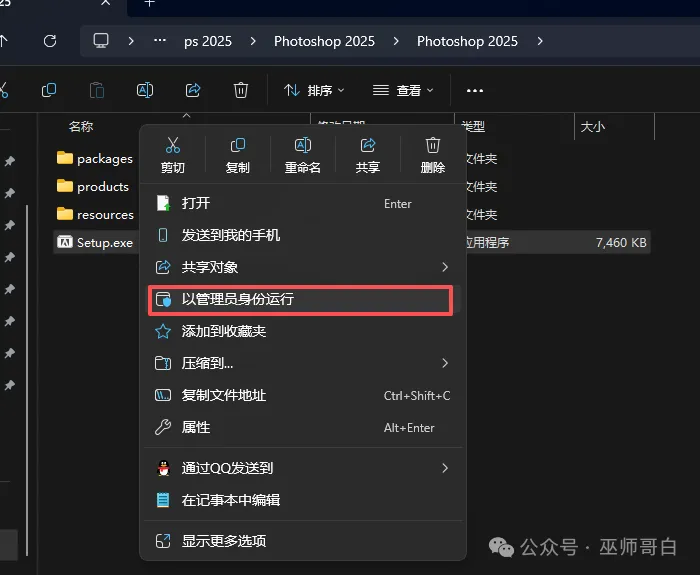Sort by the 大小 column header
Image resolution: width=700 pixels, height=575 pixels.
(x=593, y=127)
